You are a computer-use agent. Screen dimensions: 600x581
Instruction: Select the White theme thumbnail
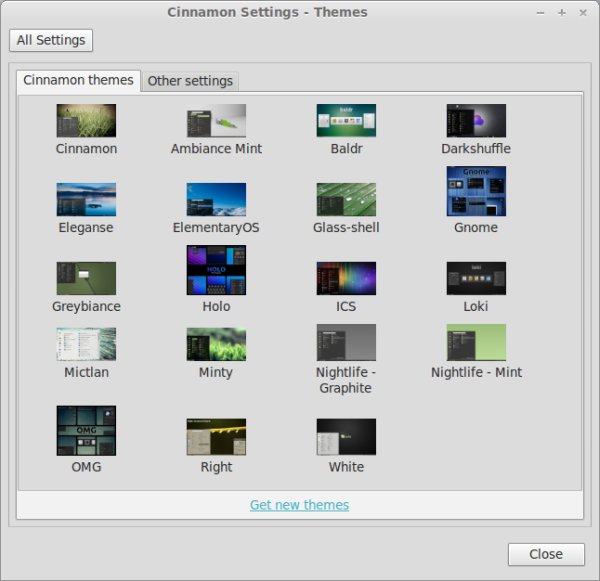click(x=346, y=437)
